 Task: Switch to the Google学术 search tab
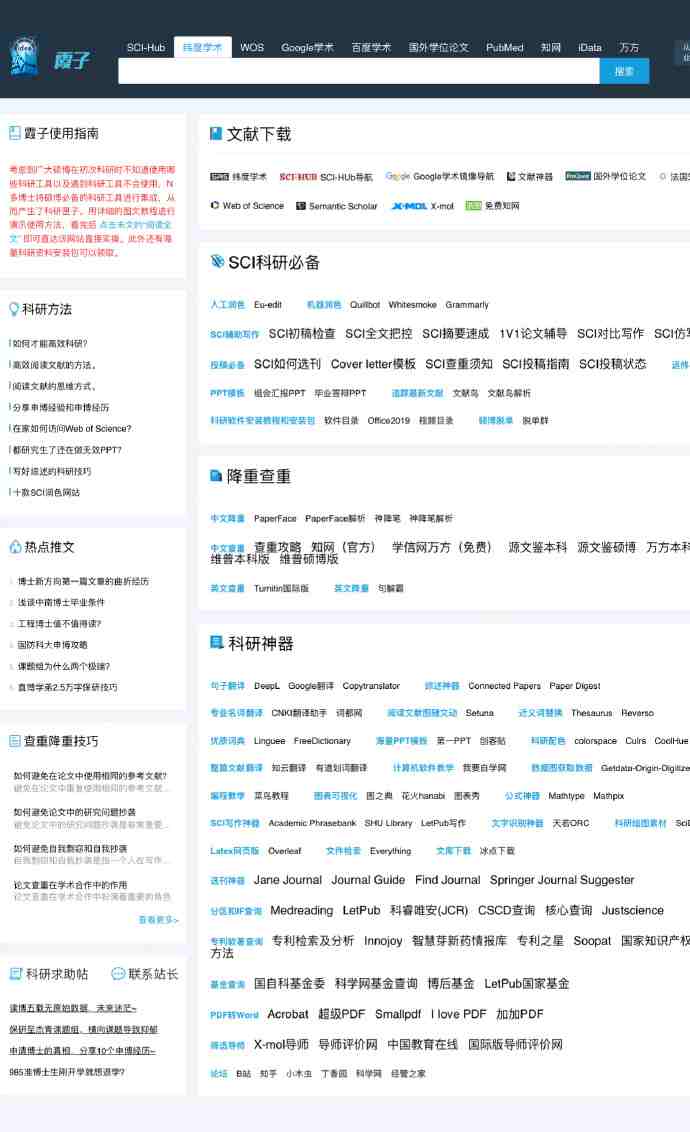pos(307,47)
